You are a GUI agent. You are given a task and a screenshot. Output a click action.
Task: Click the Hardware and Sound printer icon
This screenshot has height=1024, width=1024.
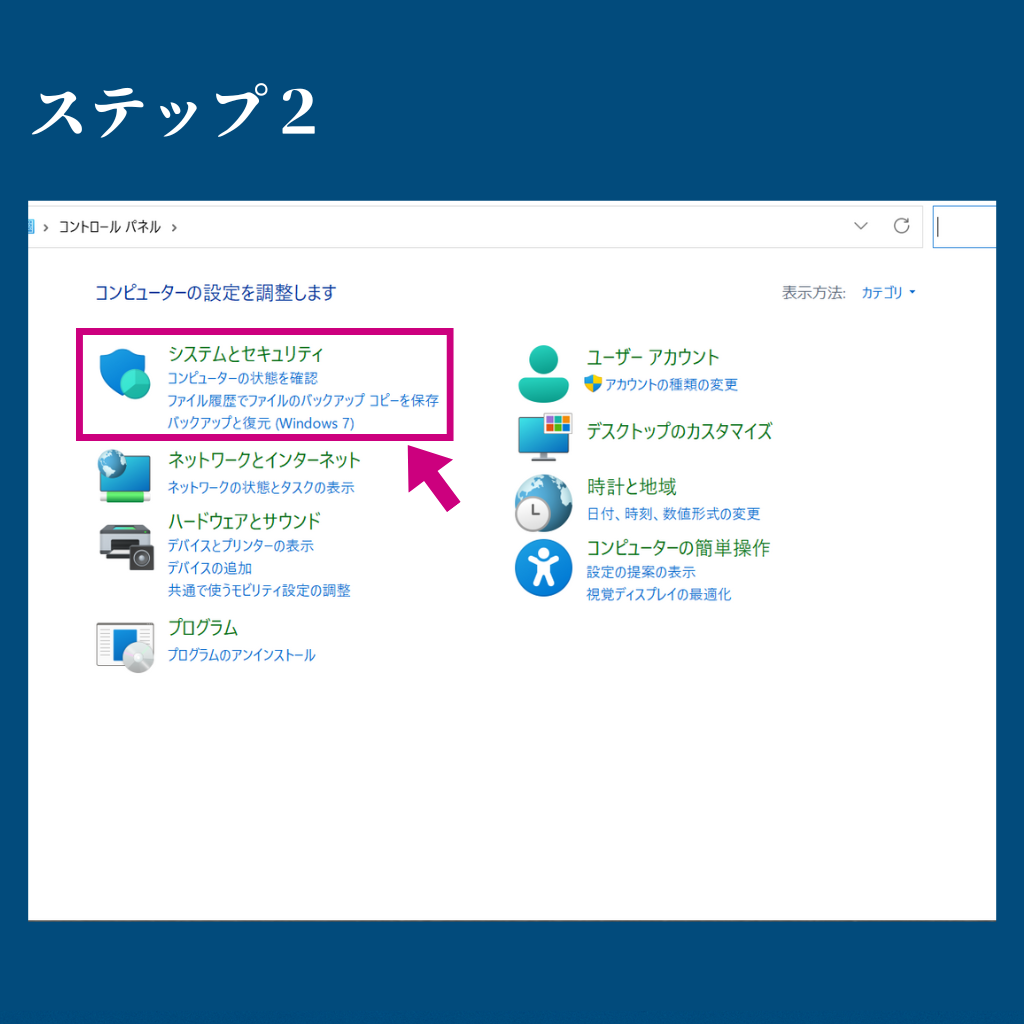click(x=126, y=547)
